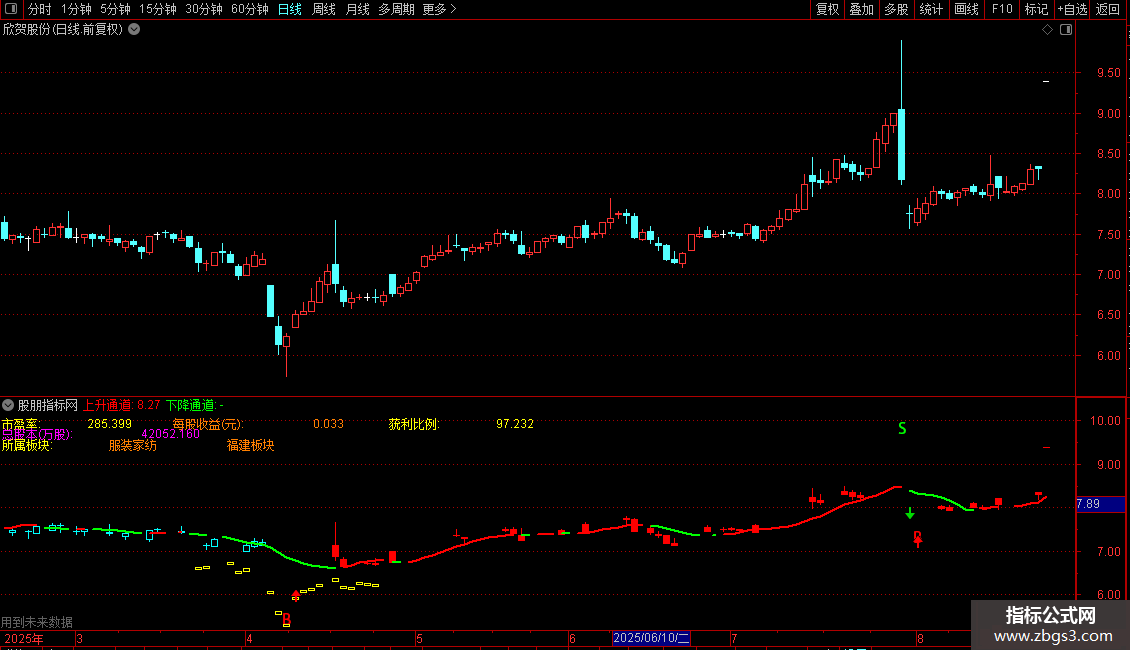Click the 欣贺股份(日线.前复权) chart title
Image resolution: width=1130 pixels, height=650 pixels.
point(63,30)
